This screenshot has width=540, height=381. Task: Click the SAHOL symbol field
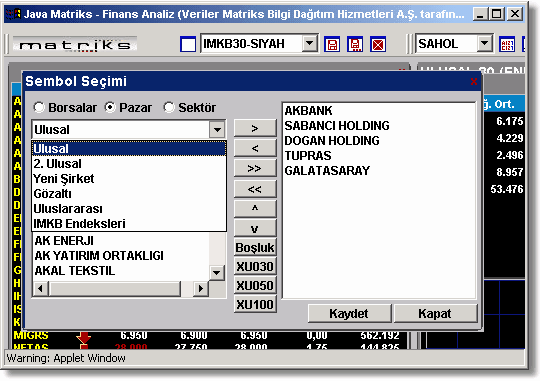point(447,44)
